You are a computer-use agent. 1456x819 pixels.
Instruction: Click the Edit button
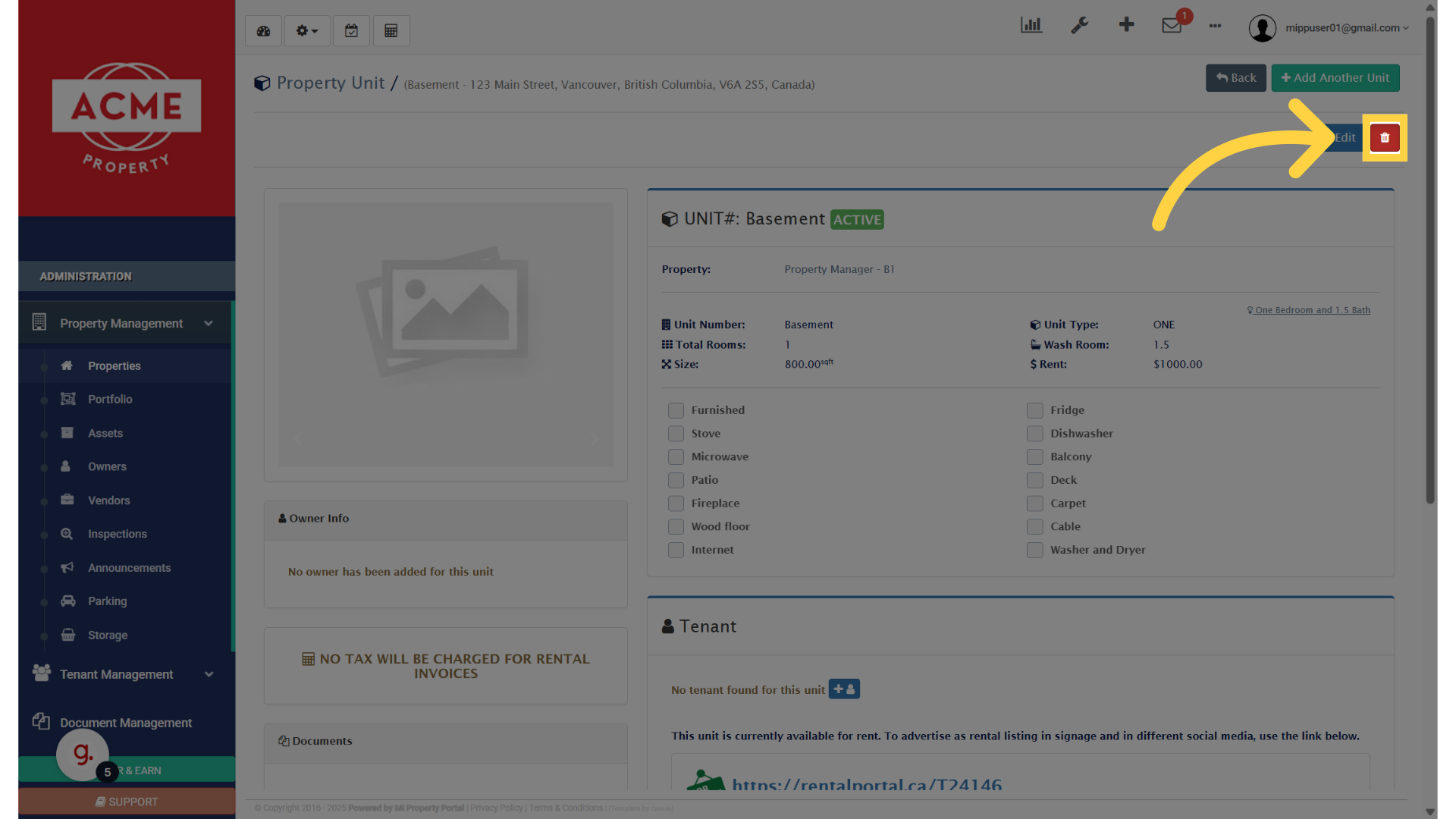1345,138
